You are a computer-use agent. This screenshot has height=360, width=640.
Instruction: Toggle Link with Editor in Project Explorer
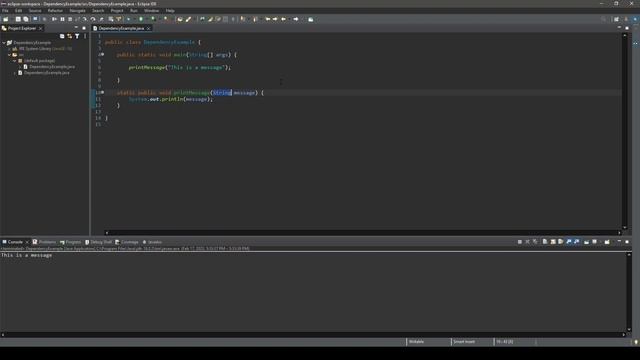69,36
